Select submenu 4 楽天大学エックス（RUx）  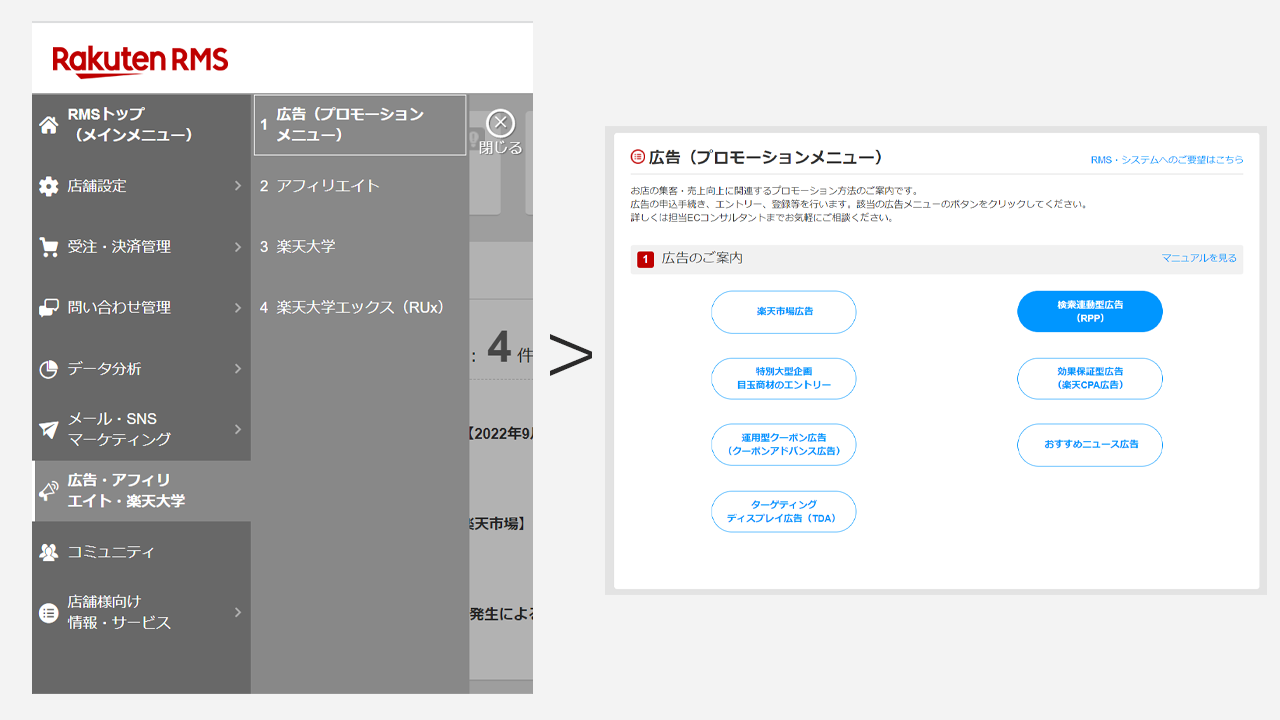point(360,308)
